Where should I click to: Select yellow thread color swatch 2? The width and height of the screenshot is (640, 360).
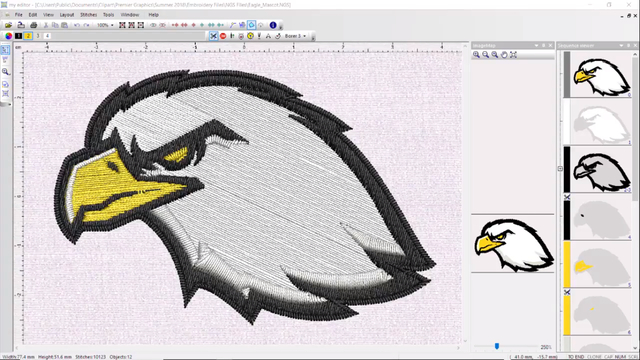point(28,36)
